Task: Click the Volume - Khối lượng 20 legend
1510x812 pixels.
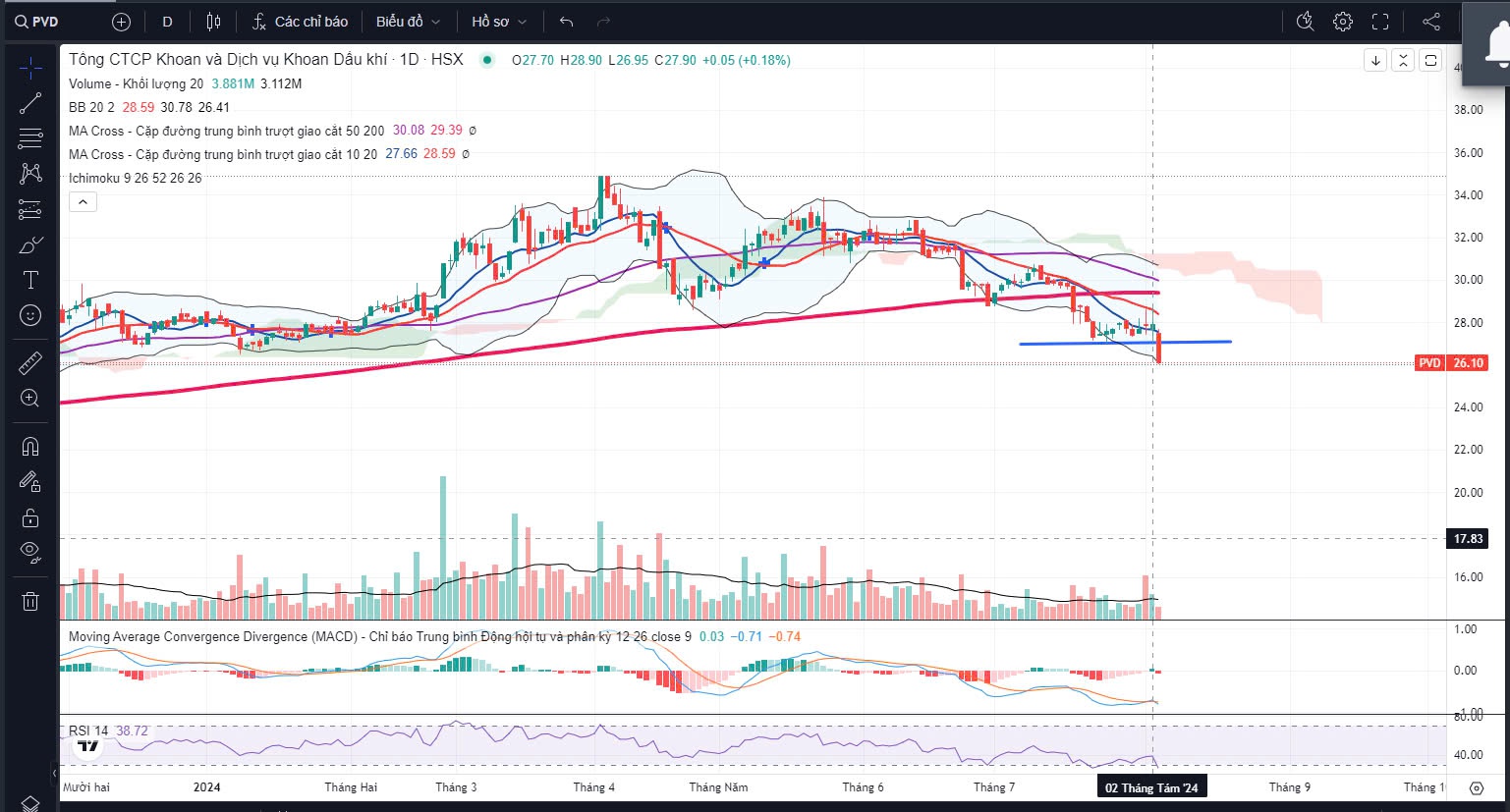Action: (x=136, y=83)
